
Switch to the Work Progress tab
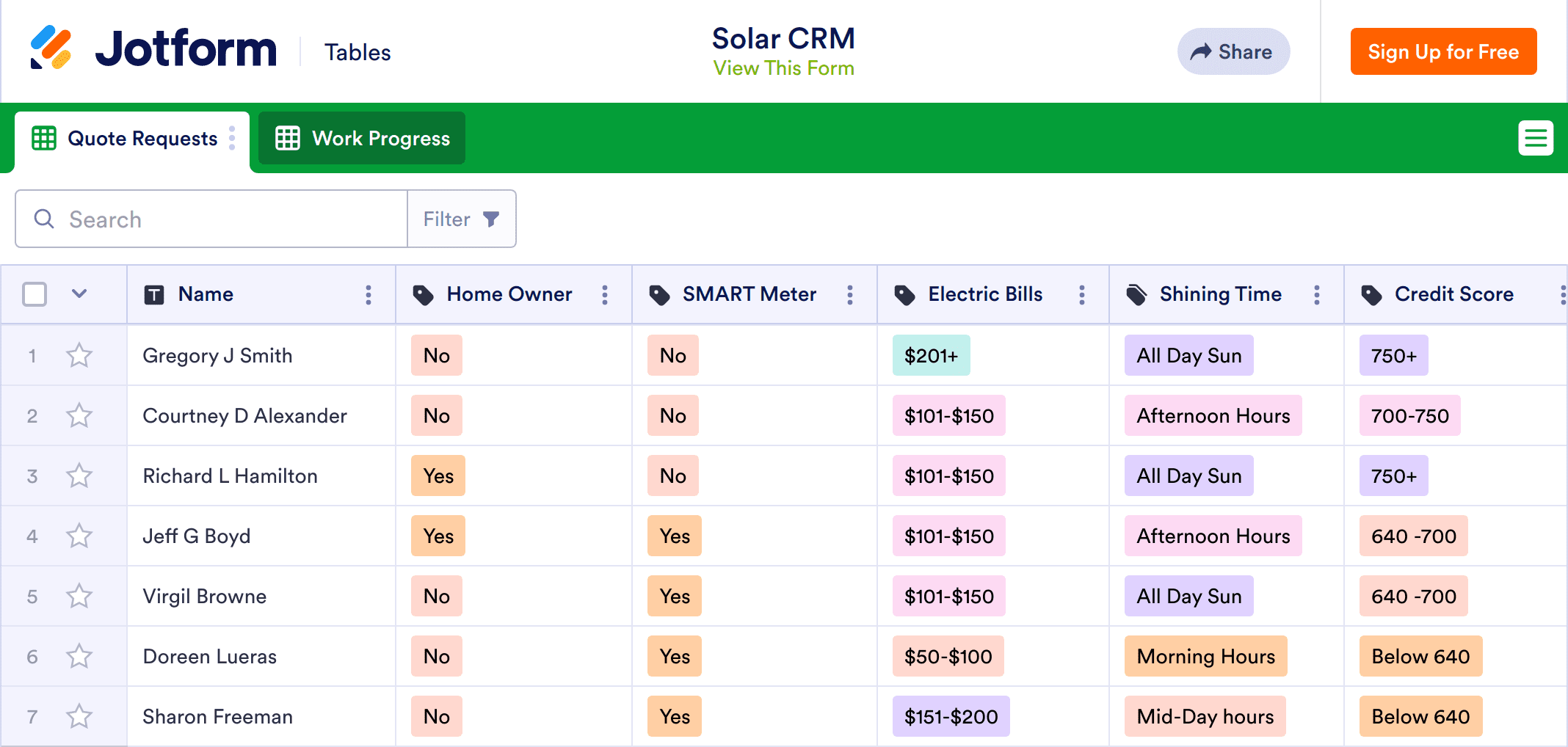pyautogui.click(x=362, y=139)
